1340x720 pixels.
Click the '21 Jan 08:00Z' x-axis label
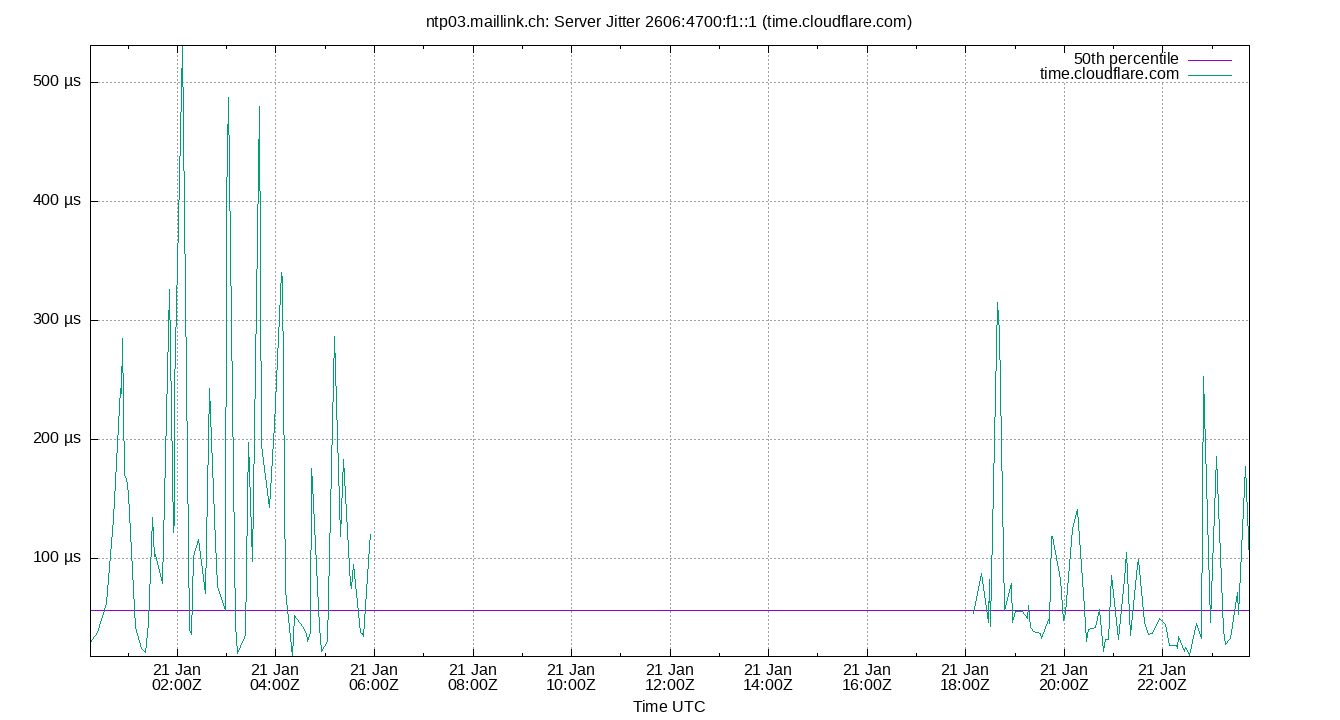pos(472,677)
